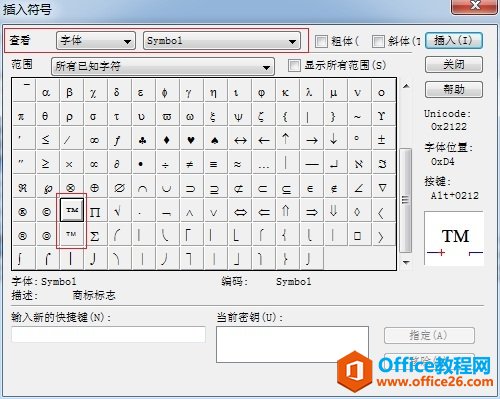Image resolution: width=500 pixels, height=399 pixels.
Task: Select the omega ω symbol
Action: click(x=191, y=115)
